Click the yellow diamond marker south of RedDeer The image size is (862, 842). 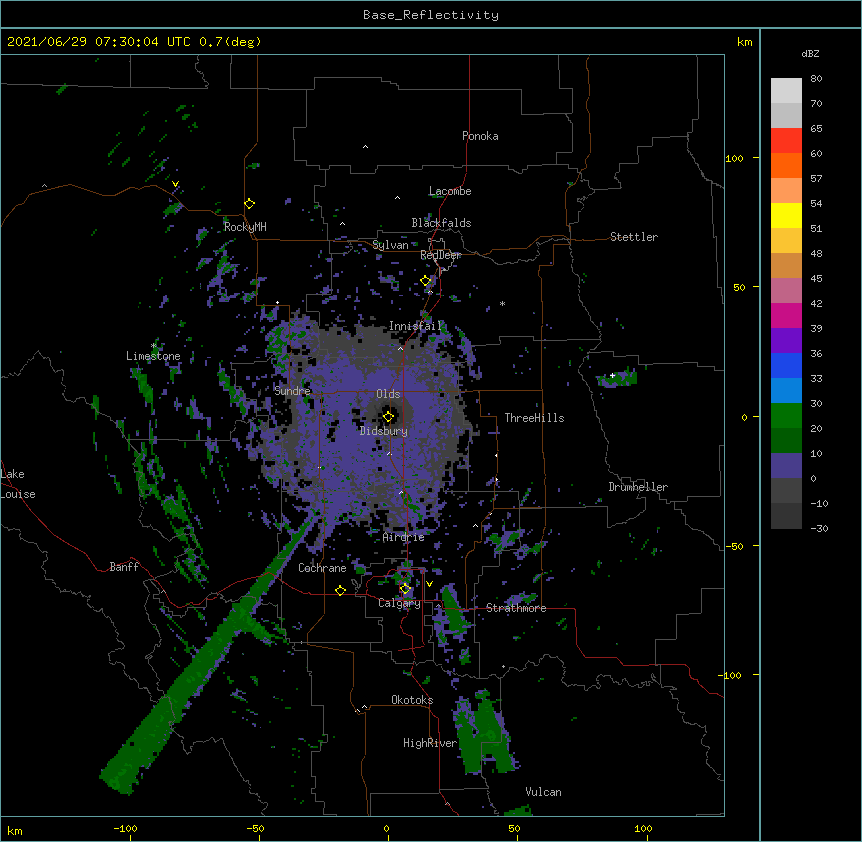(x=426, y=281)
